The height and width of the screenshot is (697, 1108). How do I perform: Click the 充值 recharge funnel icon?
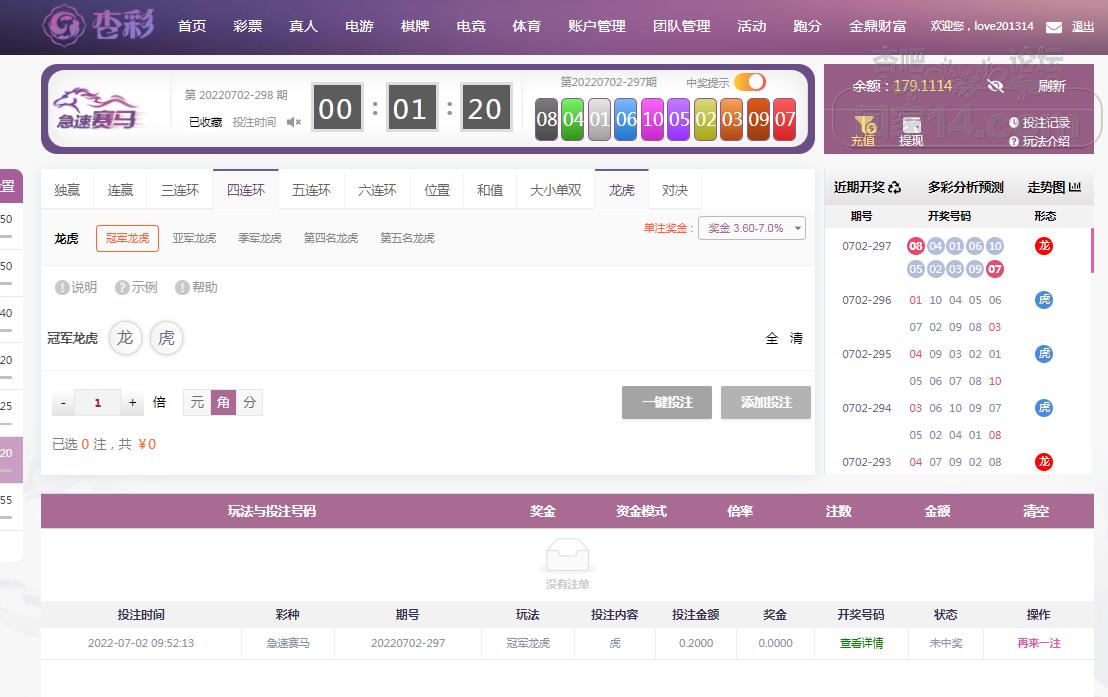(863, 125)
